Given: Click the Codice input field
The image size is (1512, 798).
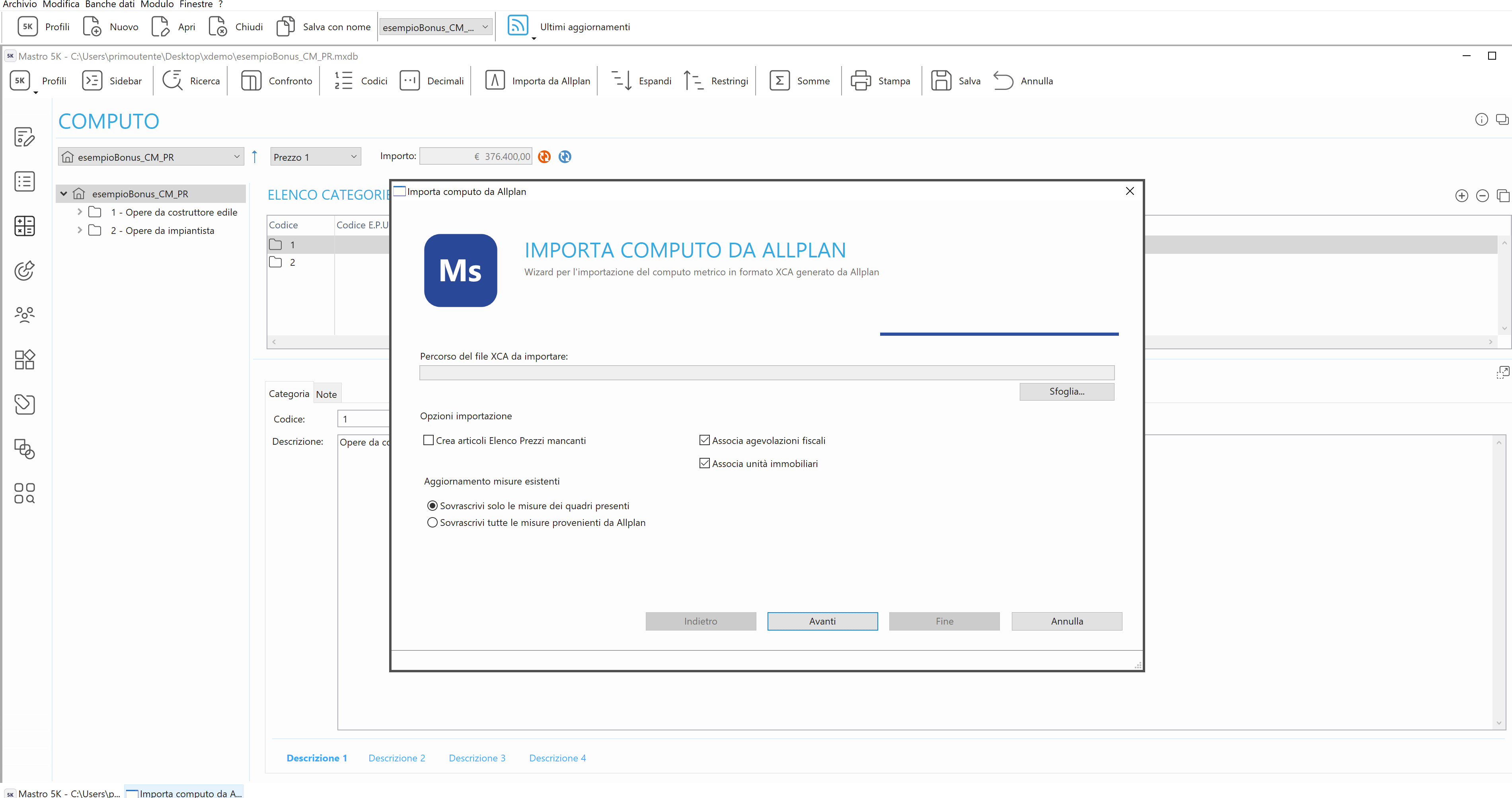Looking at the screenshot, I should coord(364,419).
